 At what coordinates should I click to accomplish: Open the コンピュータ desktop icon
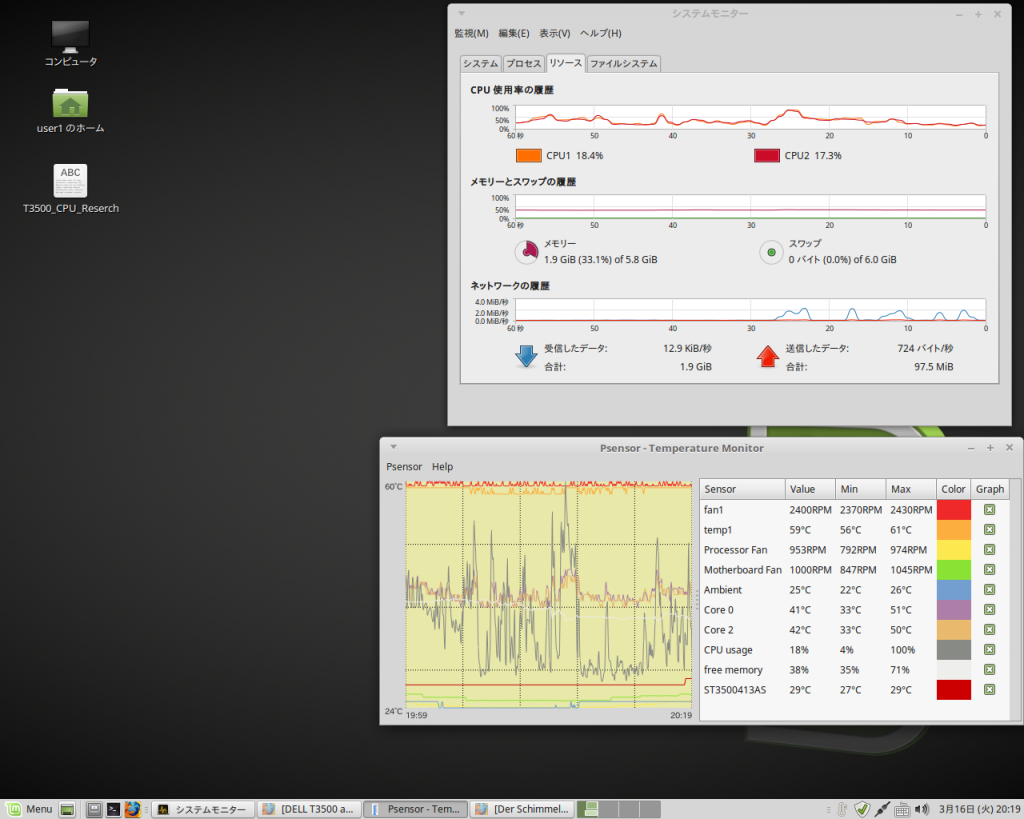pos(70,38)
